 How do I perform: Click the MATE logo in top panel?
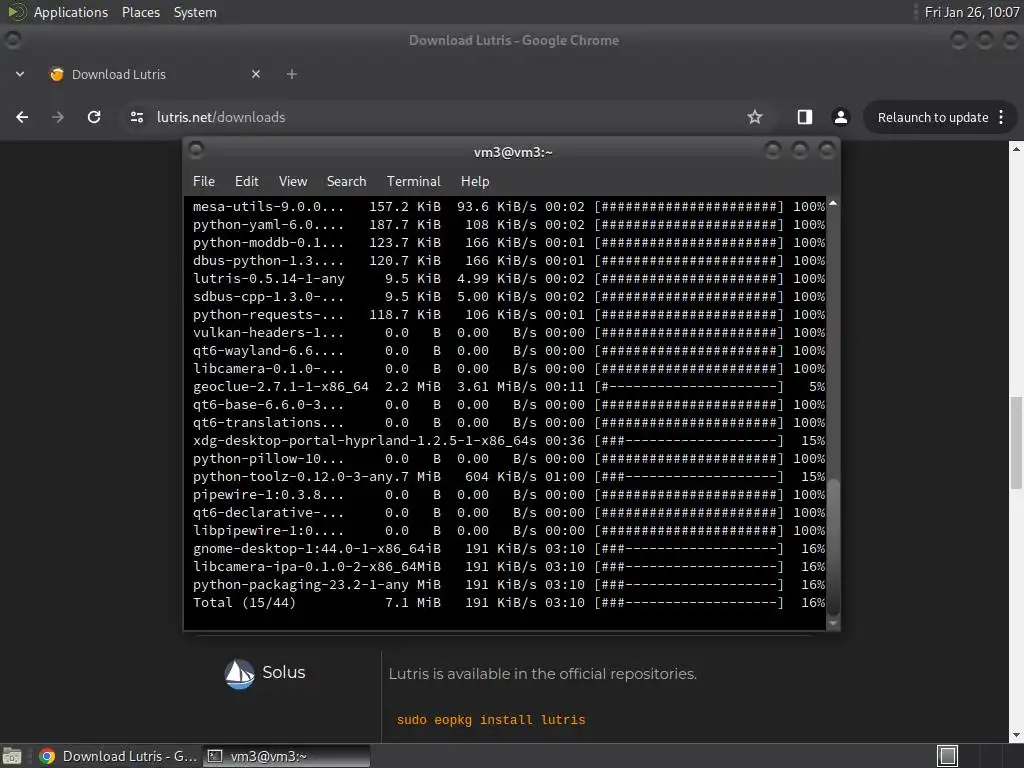[16, 12]
